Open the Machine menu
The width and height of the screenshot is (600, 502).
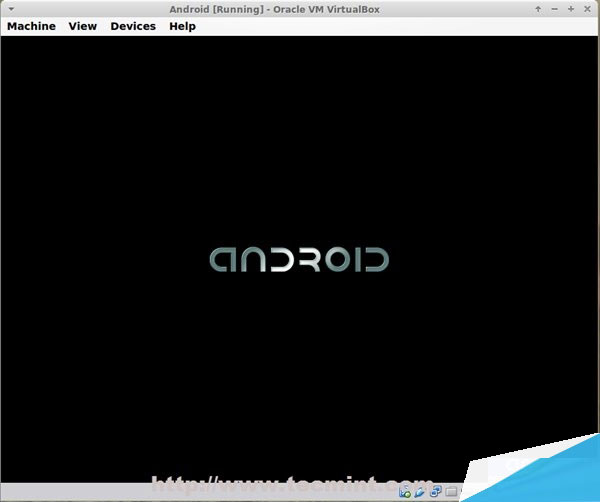pyautogui.click(x=31, y=26)
